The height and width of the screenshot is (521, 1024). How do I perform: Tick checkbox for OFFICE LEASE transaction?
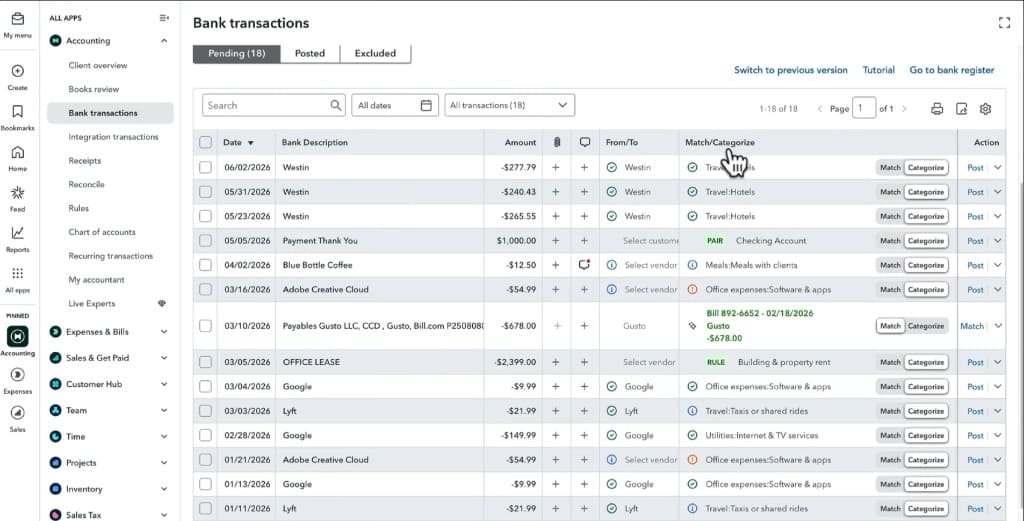206,362
